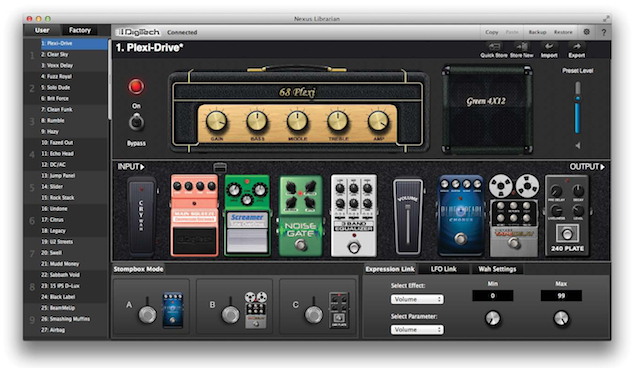Viewport: 640px width, 368px height.
Task: Open the Select Parameter dropdown
Action: [x=417, y=329]
